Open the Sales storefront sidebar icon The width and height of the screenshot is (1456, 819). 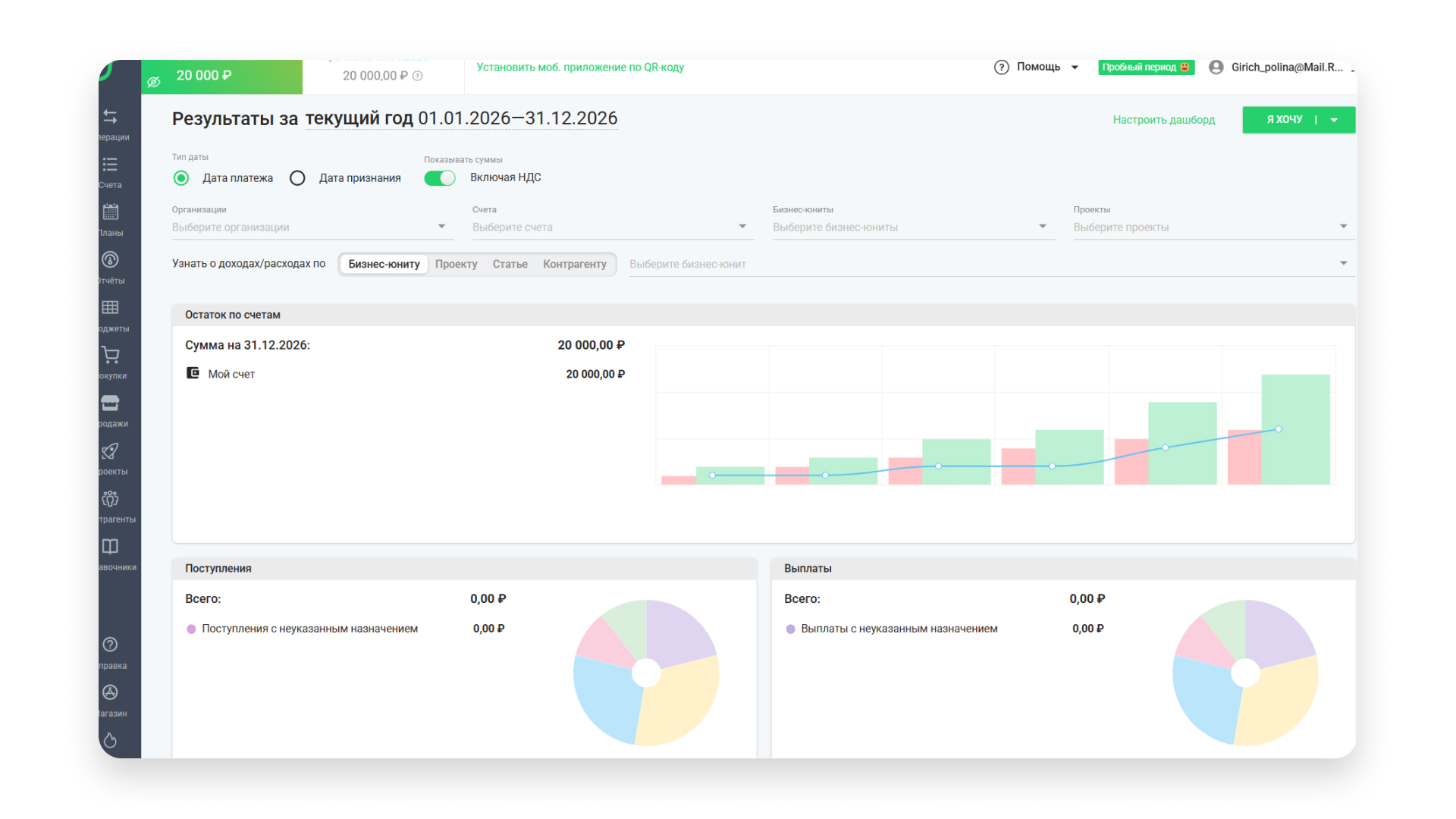[x=111, y=403]
